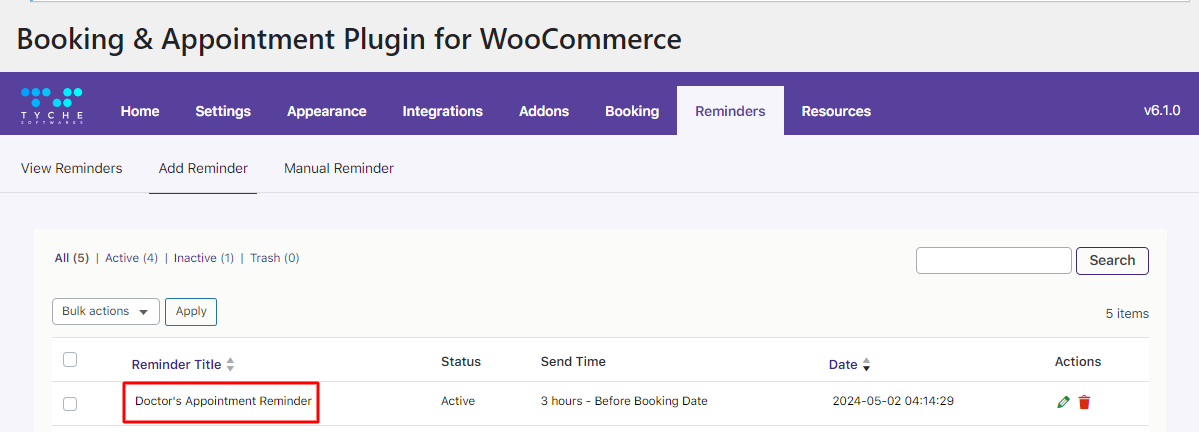
Task: Click the Search button
Action: pos(1112,260)
